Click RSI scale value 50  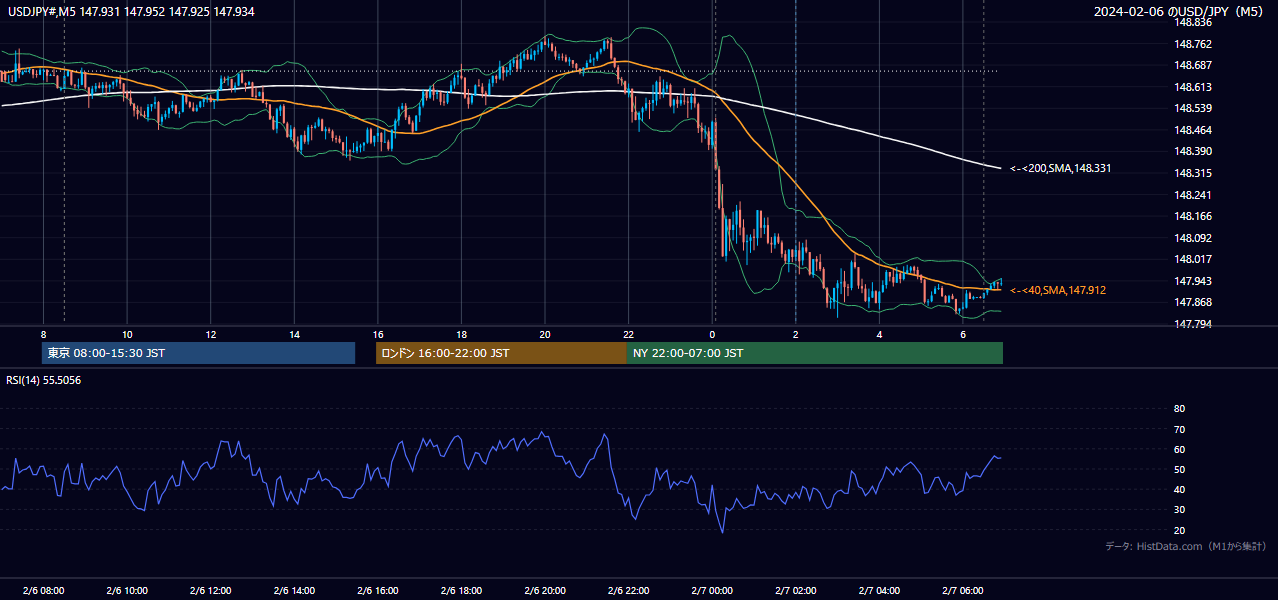(x=1179, y=469)
